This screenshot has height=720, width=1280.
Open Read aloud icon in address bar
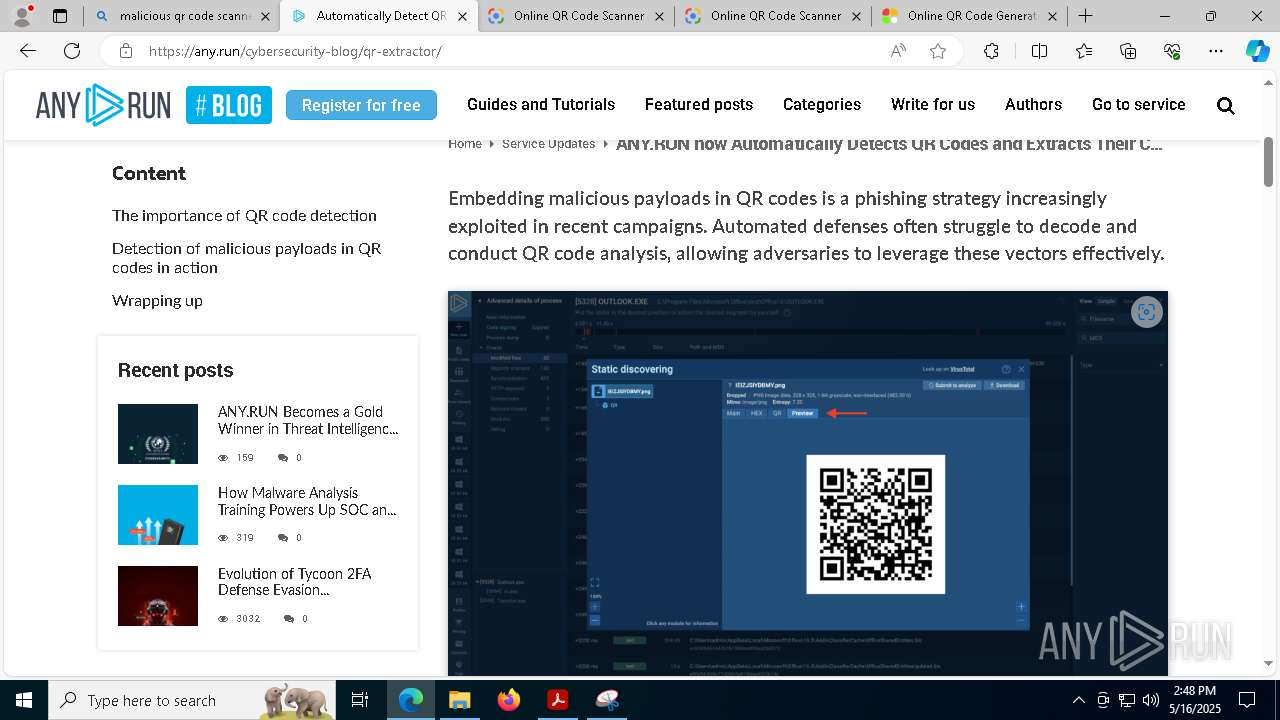click(898, 51)
